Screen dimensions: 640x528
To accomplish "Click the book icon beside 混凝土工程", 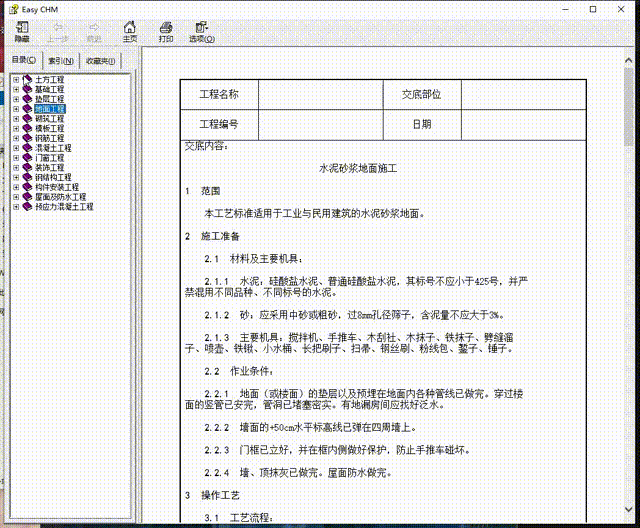I will [27, 148].
